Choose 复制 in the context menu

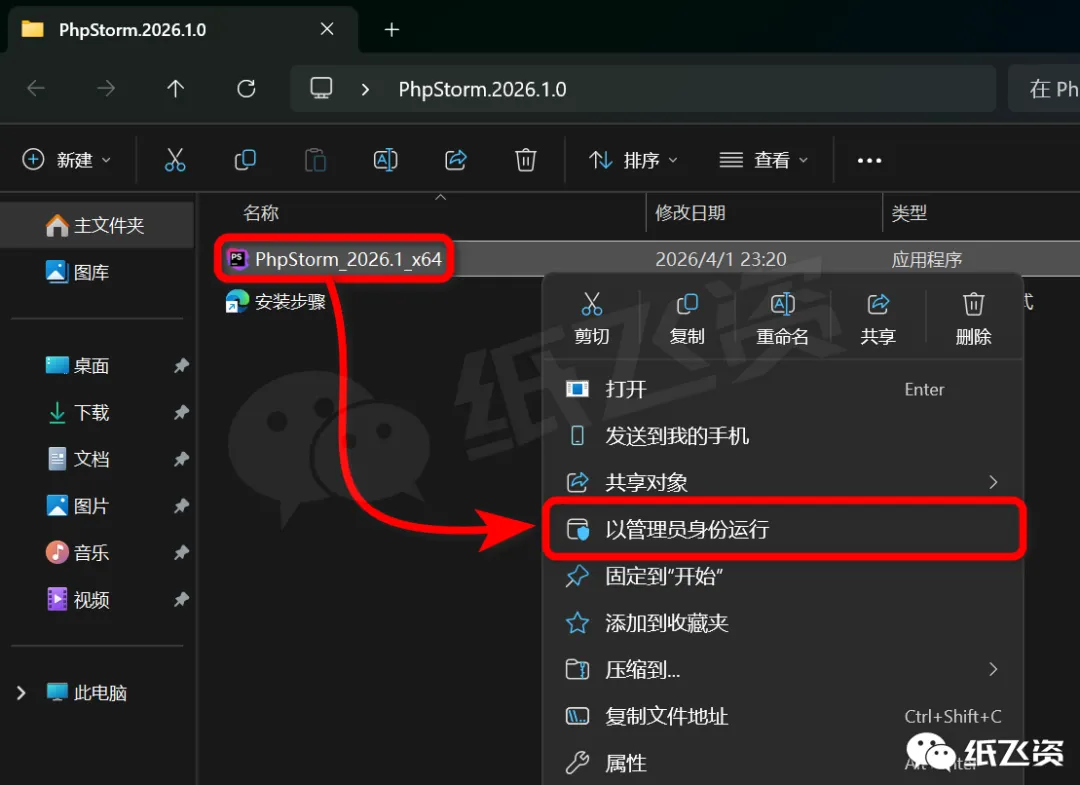pyautogui.click(x=687, y=318)
